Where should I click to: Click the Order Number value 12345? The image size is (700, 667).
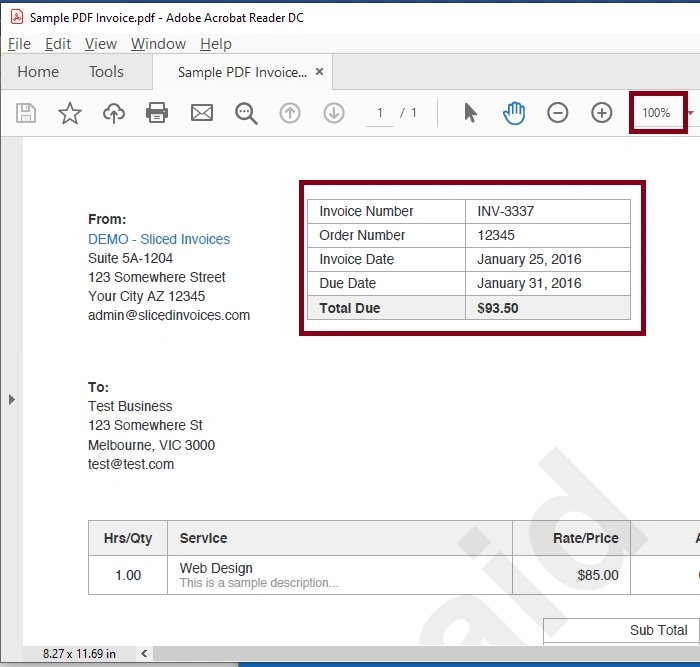pos(496,235)
